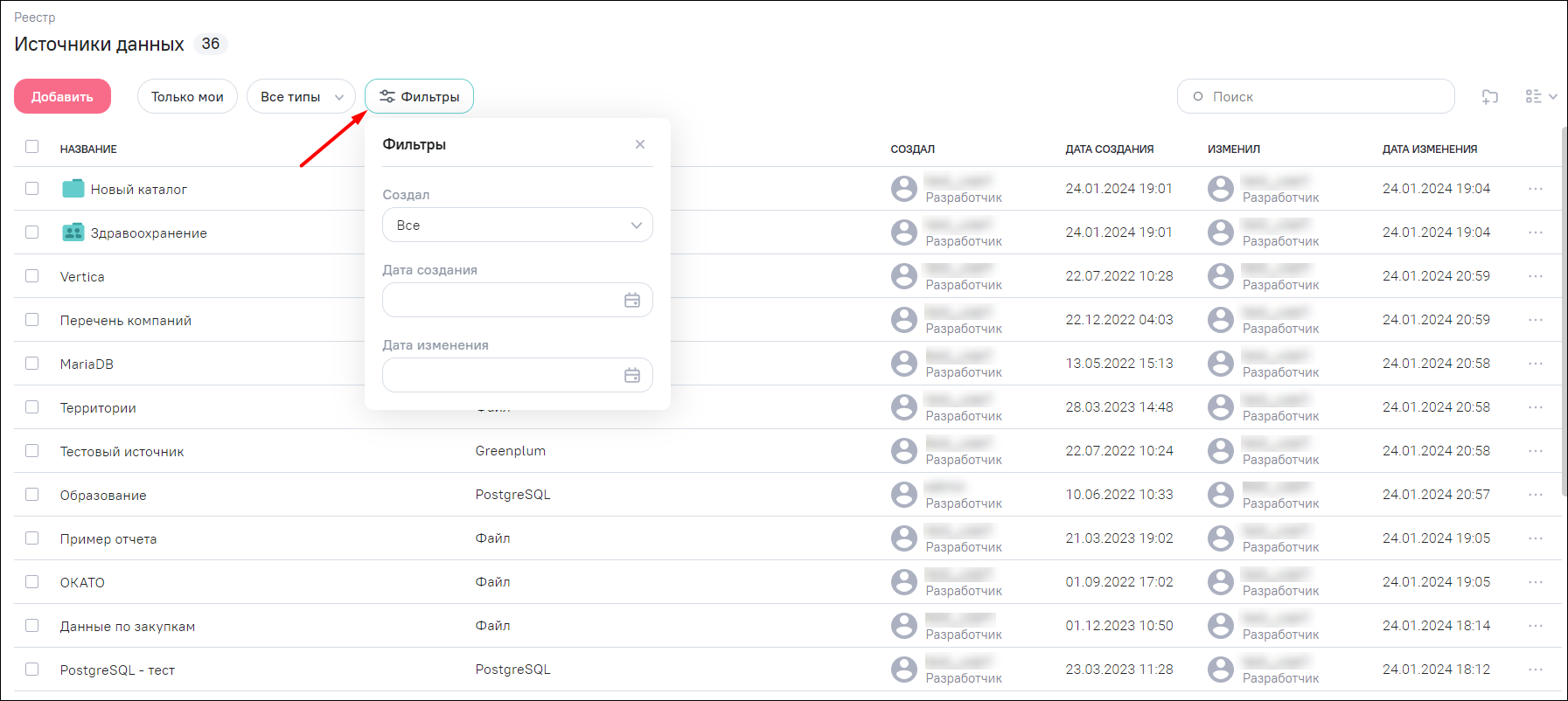
Task: Open more actions for Территории row
Action: (1536, 407)
